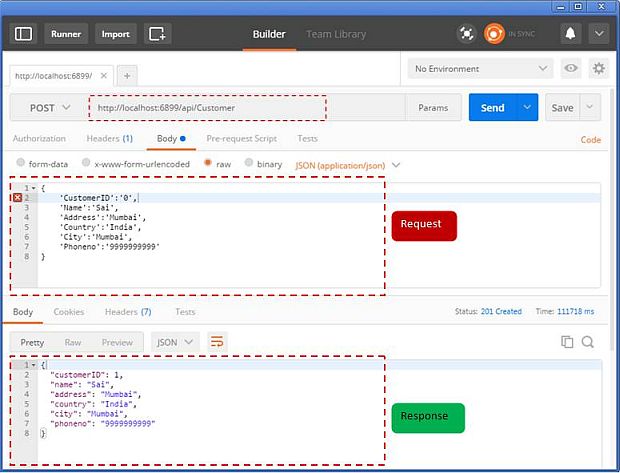
Task: Open the response Body tab
Action: 23,312
